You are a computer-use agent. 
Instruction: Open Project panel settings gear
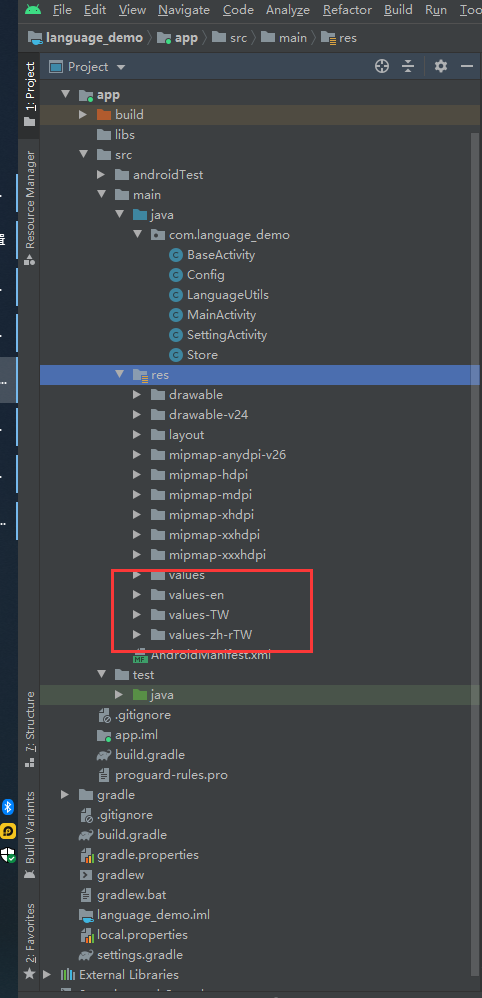(x=441, y=66)
